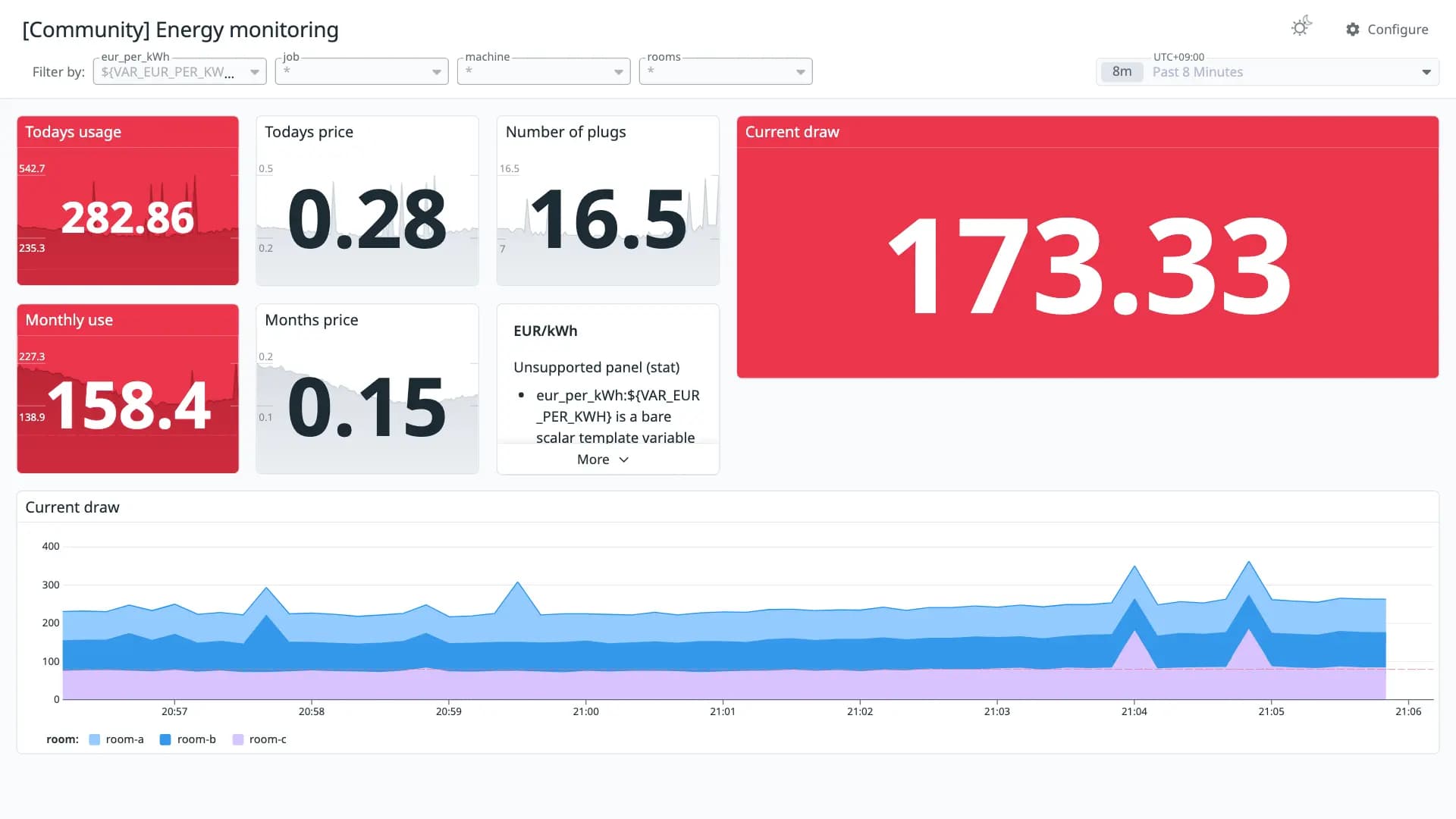Click the 158.4 monthly use value
1456x819 pixels.
[x=129, y=406]
